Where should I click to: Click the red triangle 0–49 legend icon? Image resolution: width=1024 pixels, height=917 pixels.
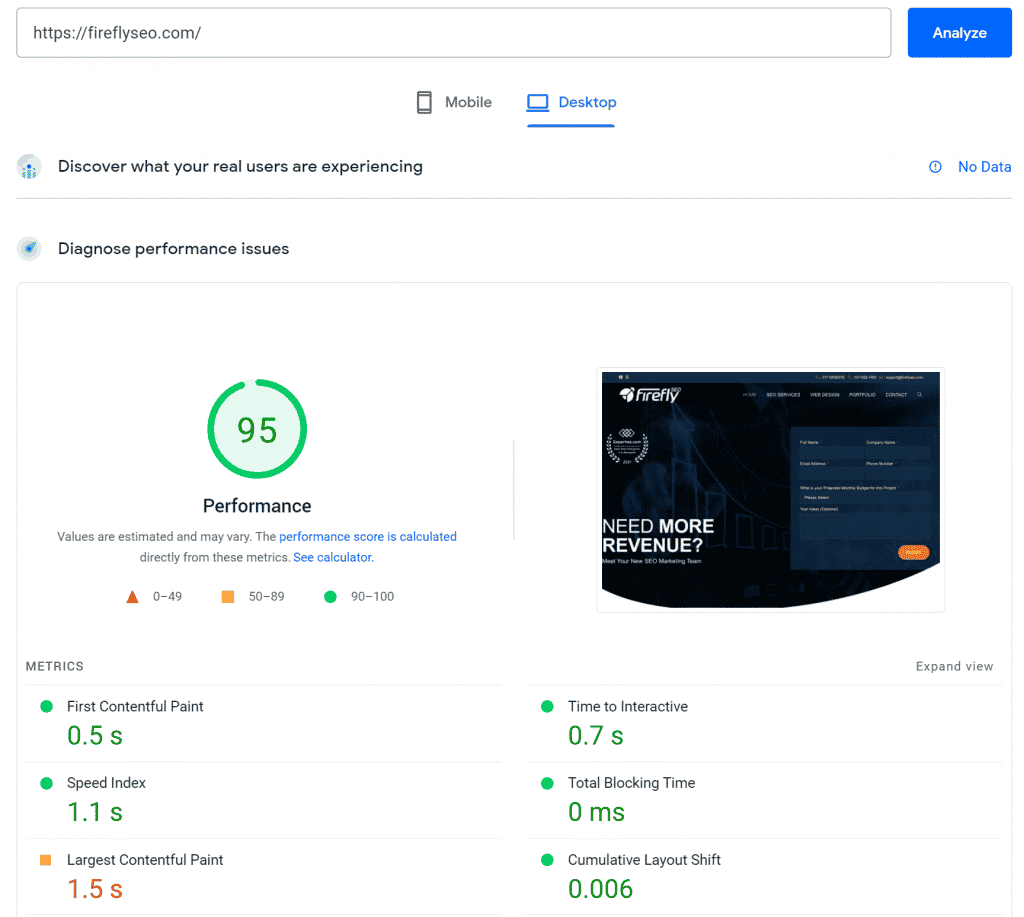(x=133, y=596)
